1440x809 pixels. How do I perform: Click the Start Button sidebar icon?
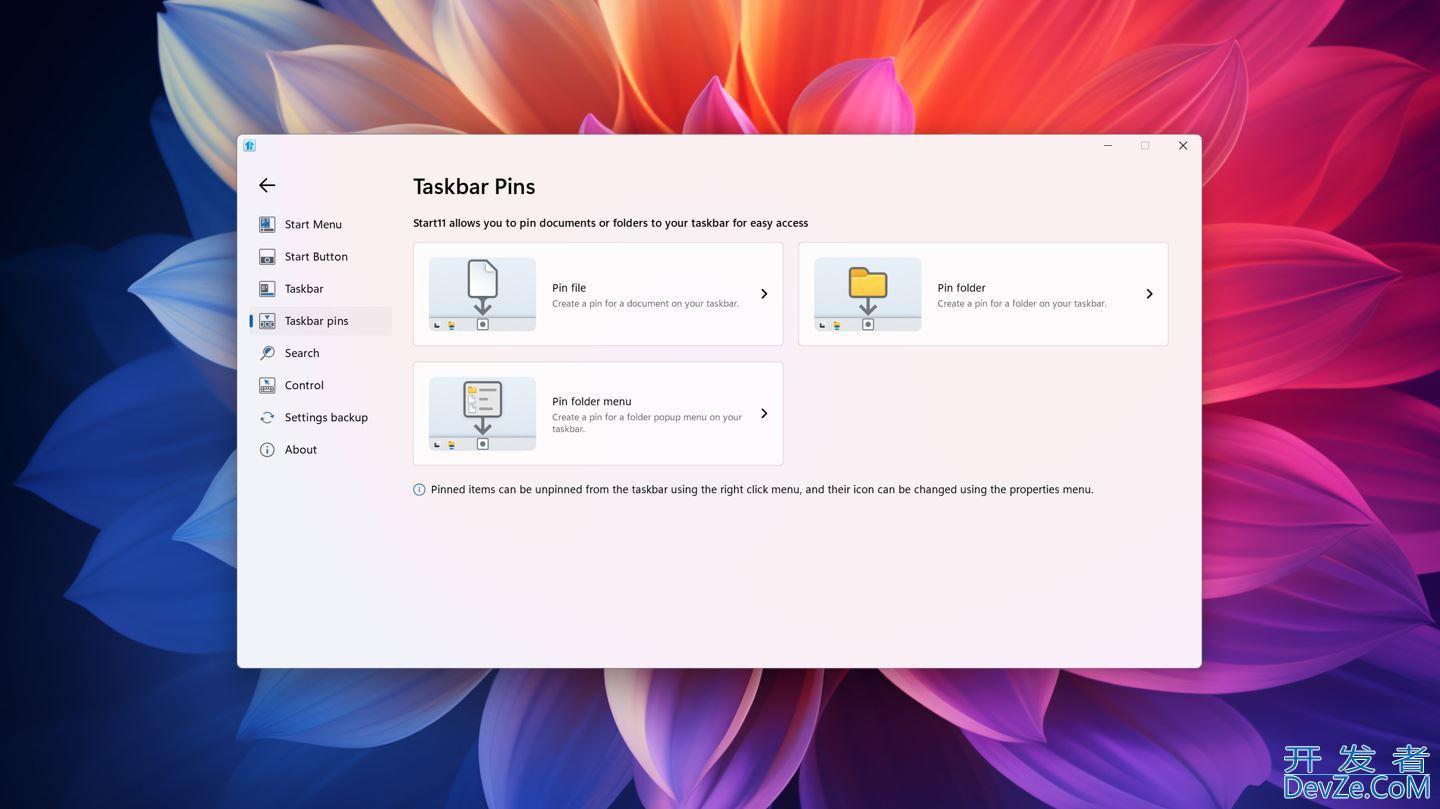click(x=267, y=257)
